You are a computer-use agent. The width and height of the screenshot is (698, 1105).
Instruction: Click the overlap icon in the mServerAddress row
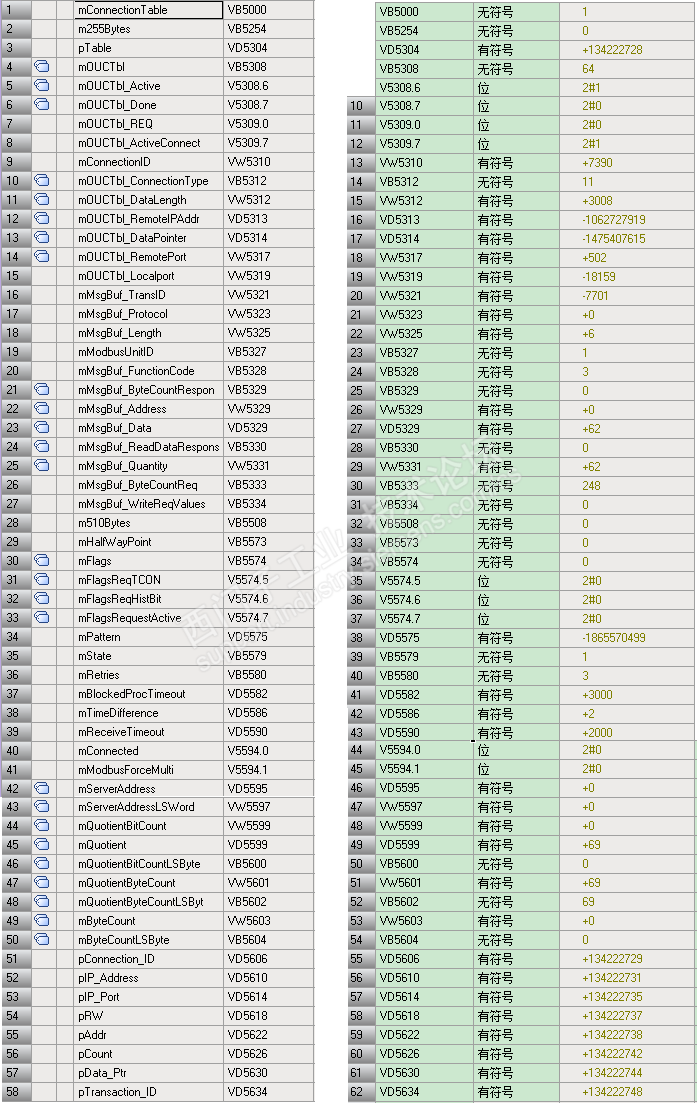pyautogui.click(x=42, y=789)
